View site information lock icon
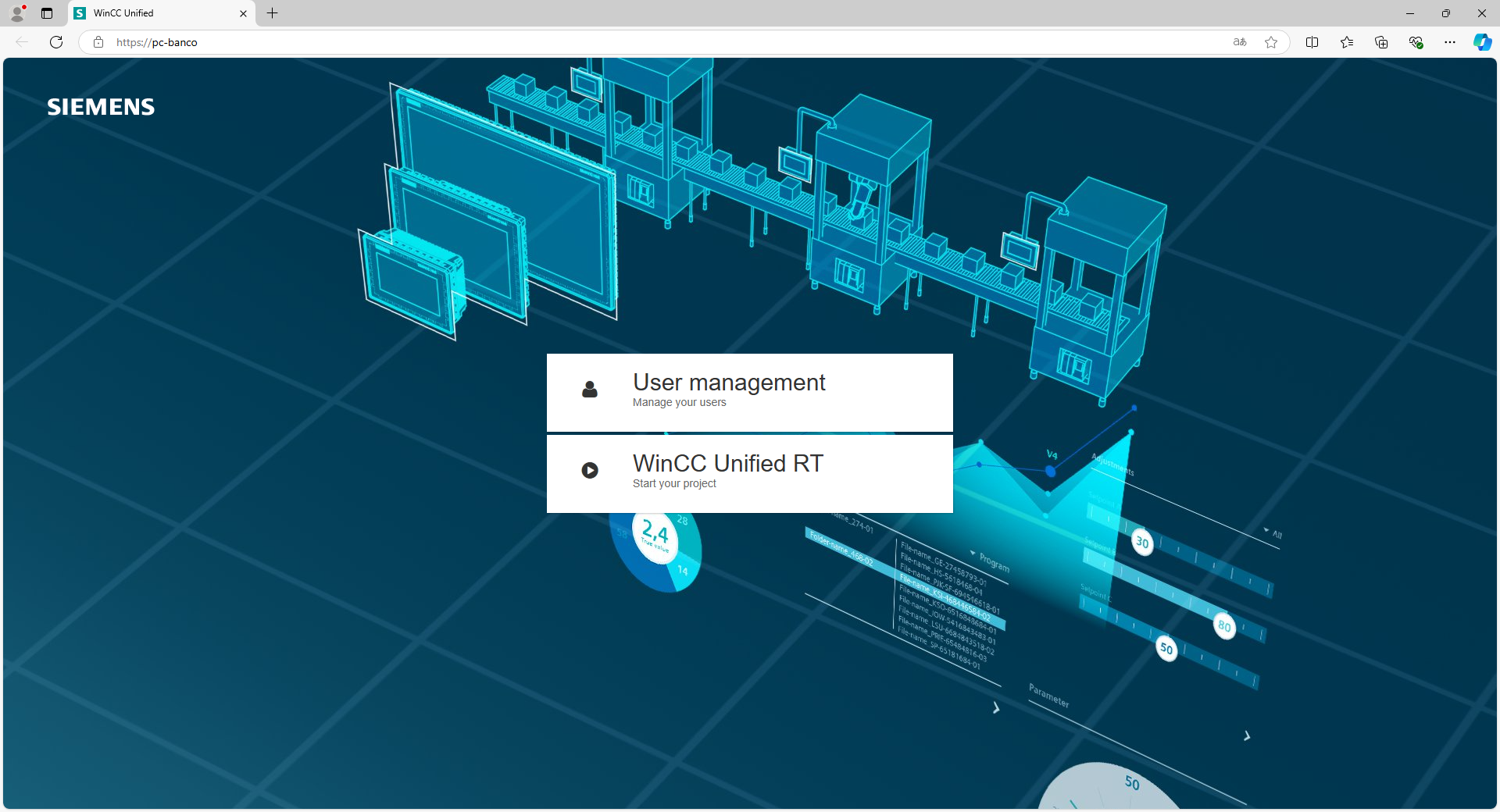1500x812 pixels. click(98, 42)
